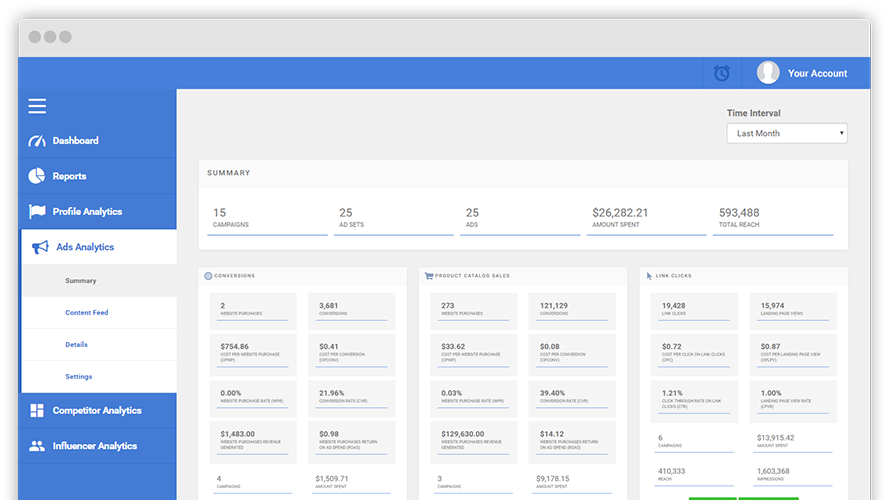Open Settings under Ads Analytics

pos(78,376)
